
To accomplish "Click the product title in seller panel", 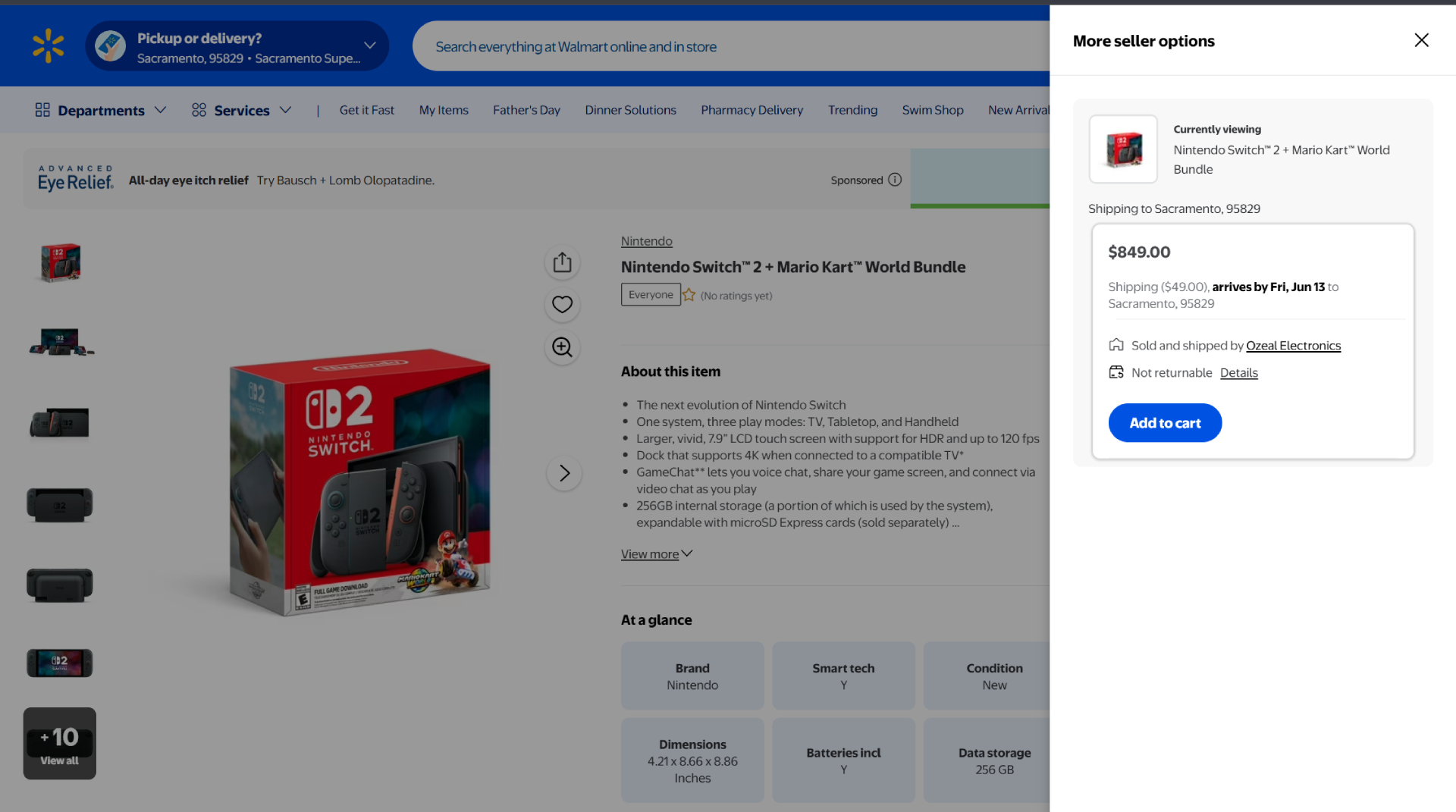I will click(1282, 159).
